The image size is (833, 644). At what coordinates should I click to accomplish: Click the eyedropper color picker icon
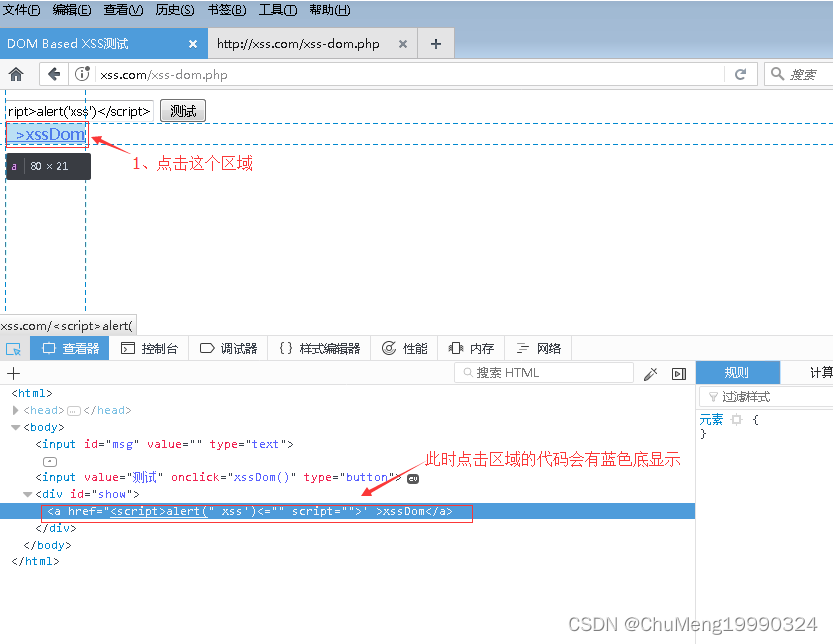[x=650, y=374]
